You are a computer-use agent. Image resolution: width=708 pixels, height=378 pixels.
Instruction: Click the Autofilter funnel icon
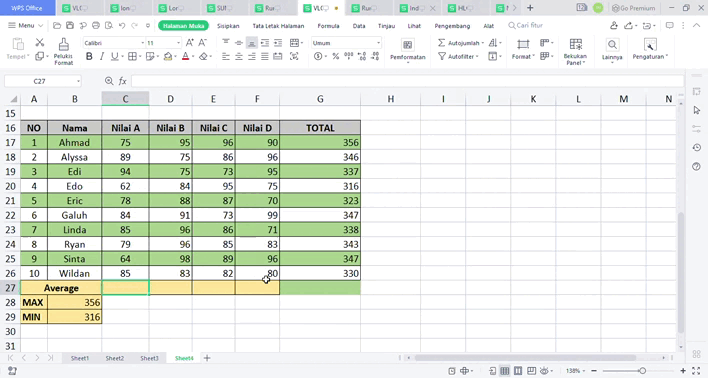coord(442,56)
